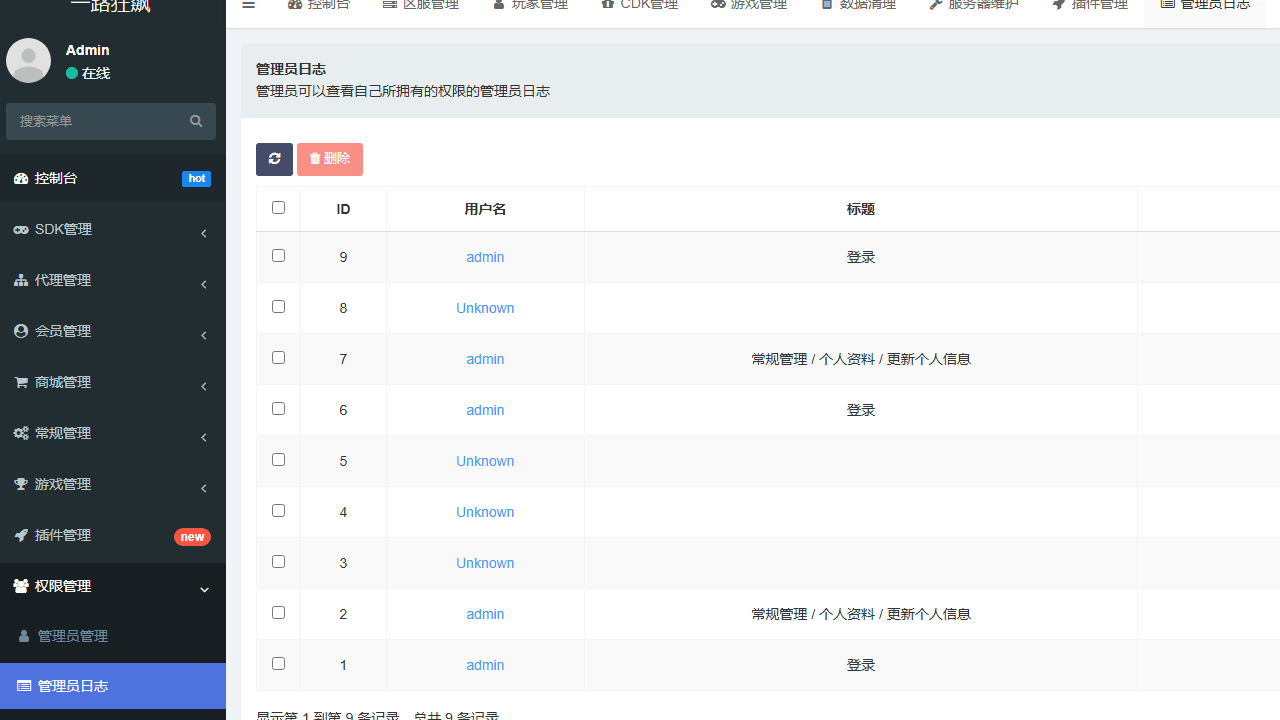The image size is (1280, 720).
Task: Check the box for log ID 2
Action: 278,613
